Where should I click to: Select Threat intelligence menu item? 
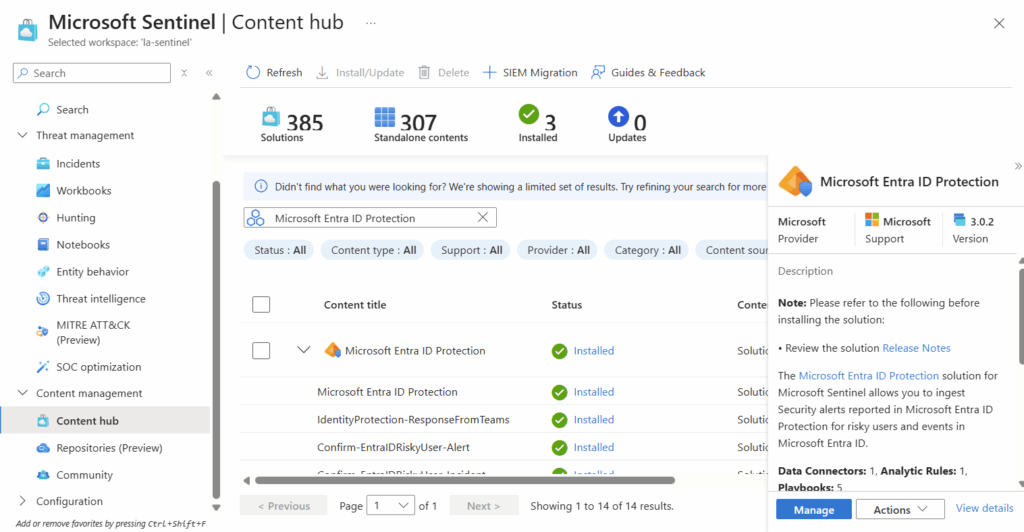point(101,298)
